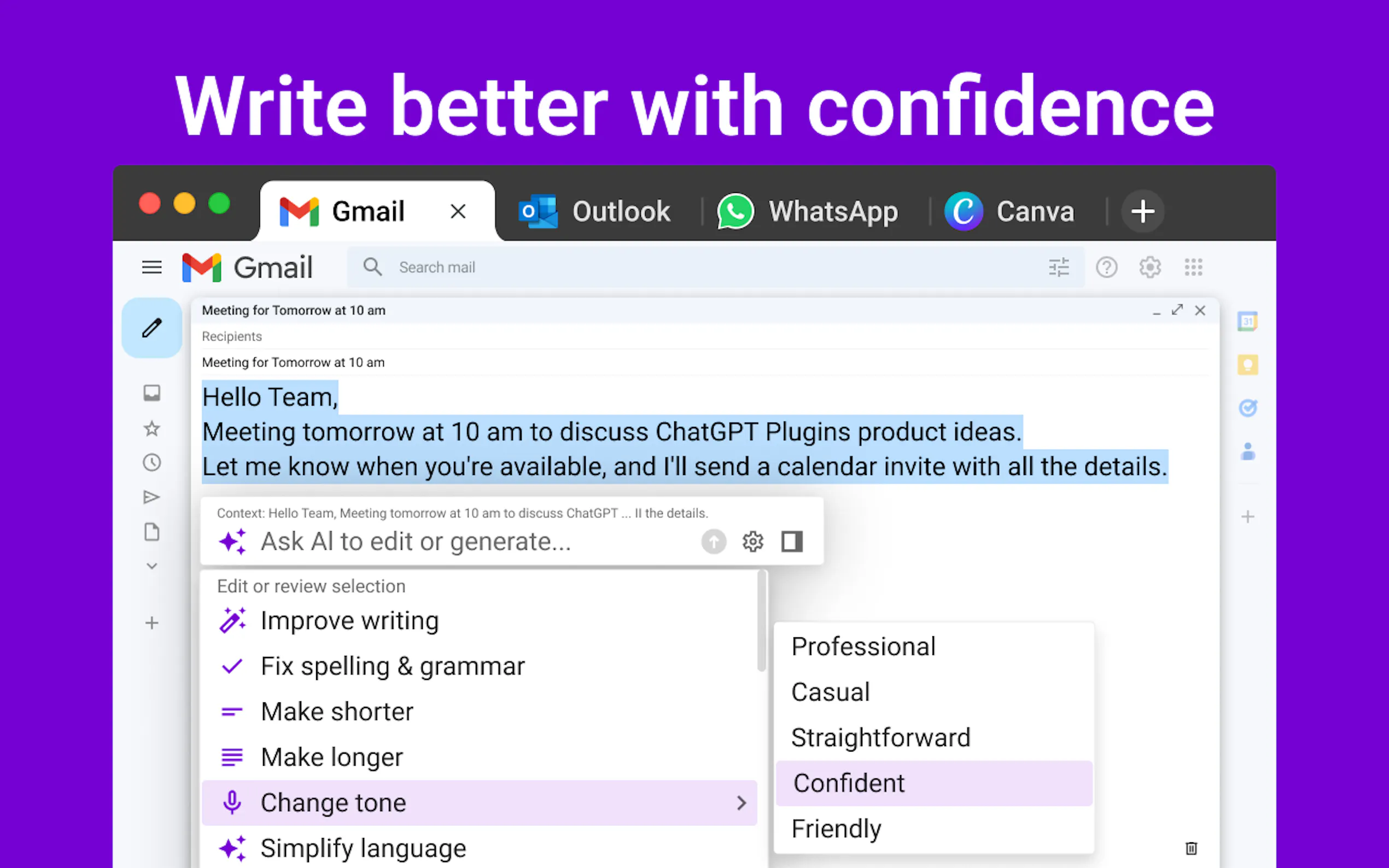Click the new tab plus button
This screenshot has height=868, width=1389.
coord(1143,211)
